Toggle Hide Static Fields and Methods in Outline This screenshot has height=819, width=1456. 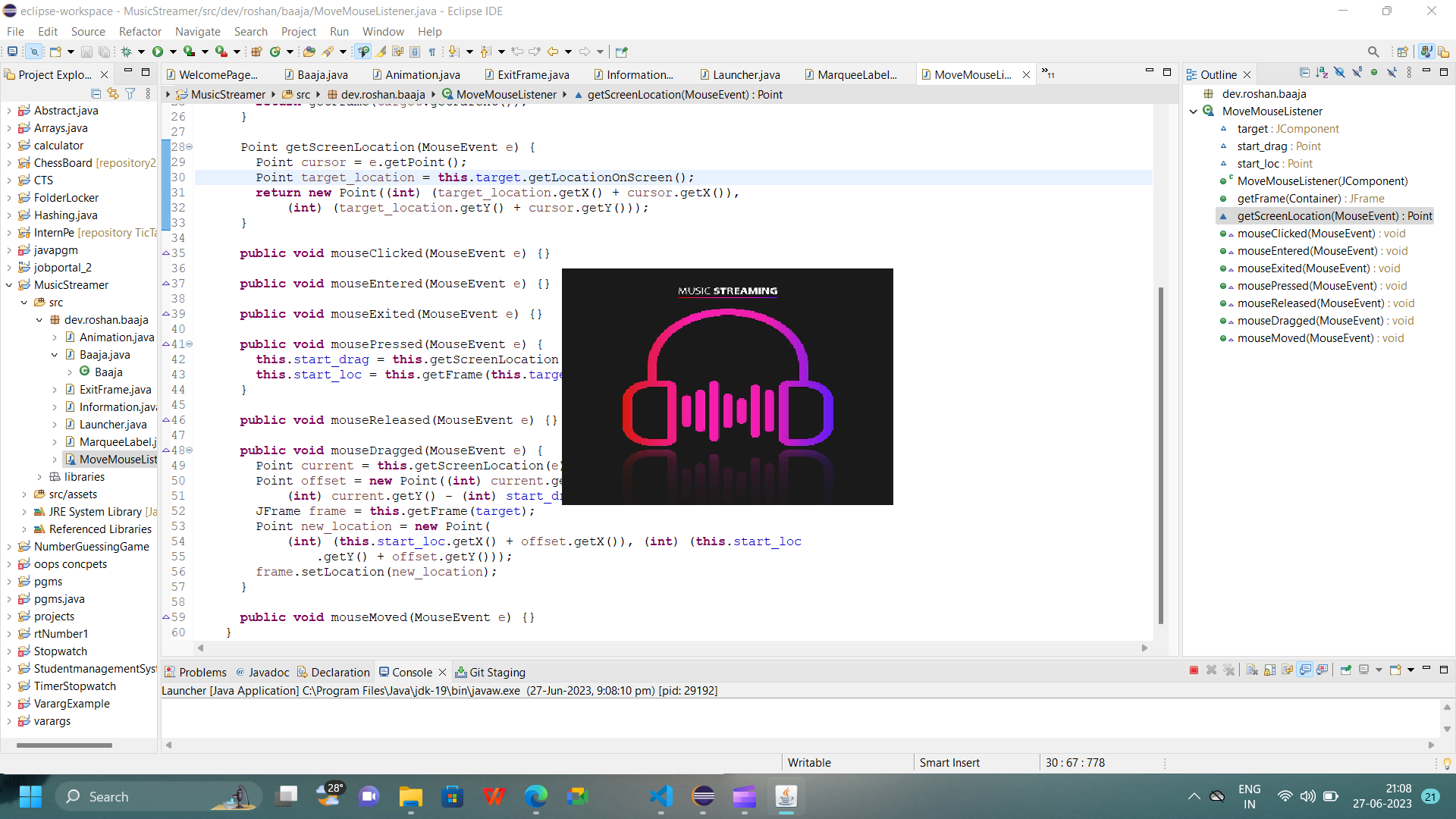tap(1357, 73)
